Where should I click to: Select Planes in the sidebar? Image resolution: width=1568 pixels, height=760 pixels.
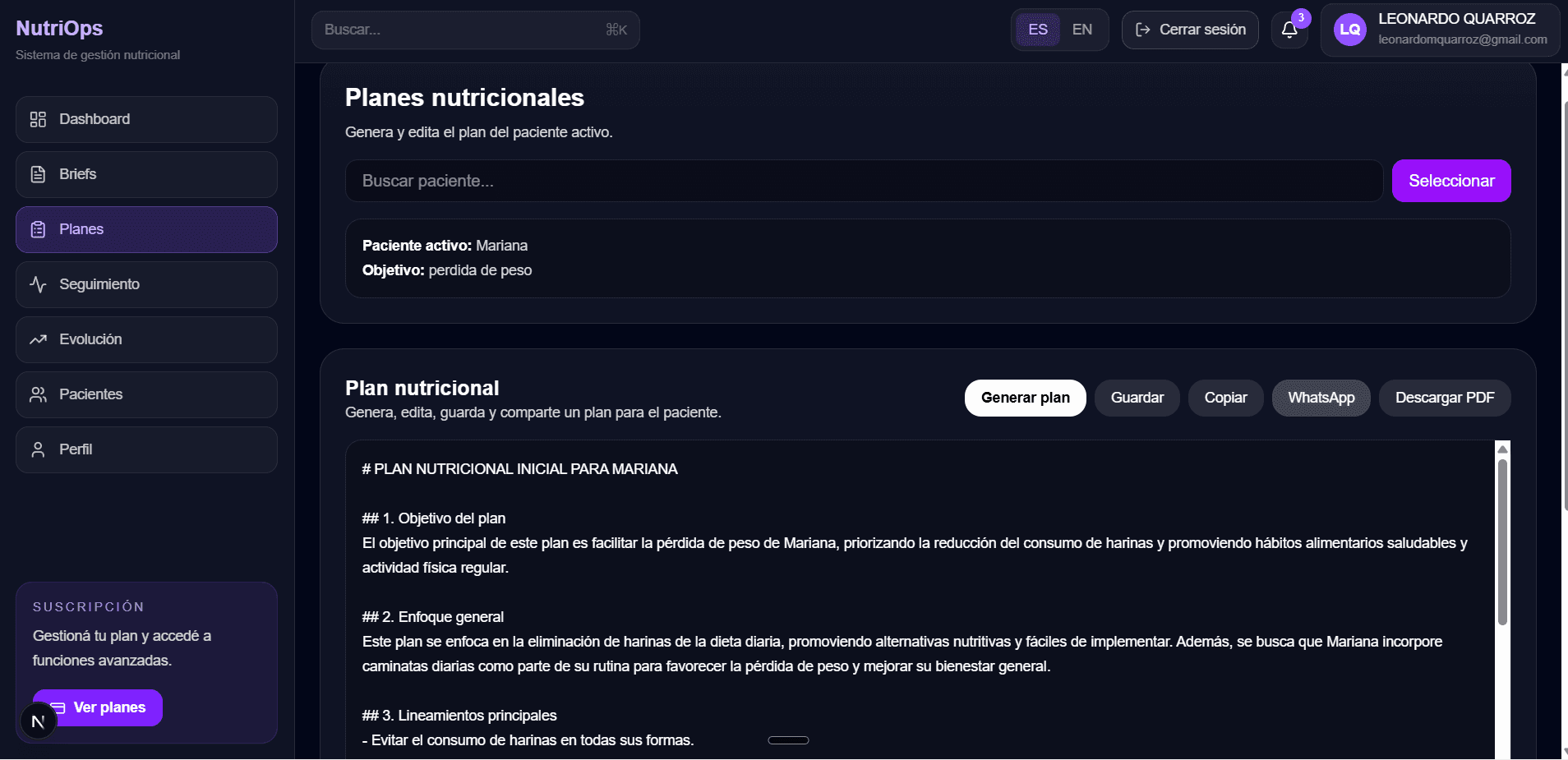coord(146,229)
